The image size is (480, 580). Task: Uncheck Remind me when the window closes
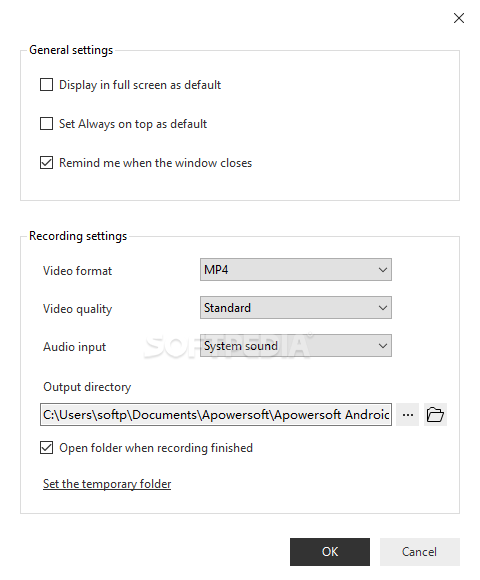[x=46, y=163]
